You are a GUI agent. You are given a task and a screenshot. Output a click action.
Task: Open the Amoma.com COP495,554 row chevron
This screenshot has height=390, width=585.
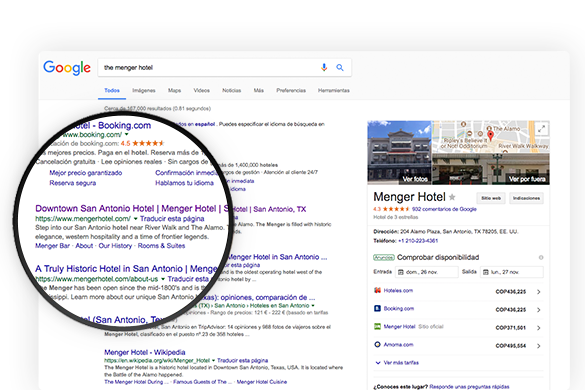[x=538, y=346]
